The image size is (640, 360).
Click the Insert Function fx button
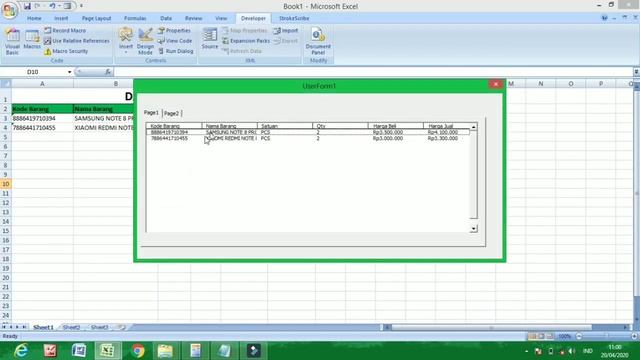tap(108, 72)
